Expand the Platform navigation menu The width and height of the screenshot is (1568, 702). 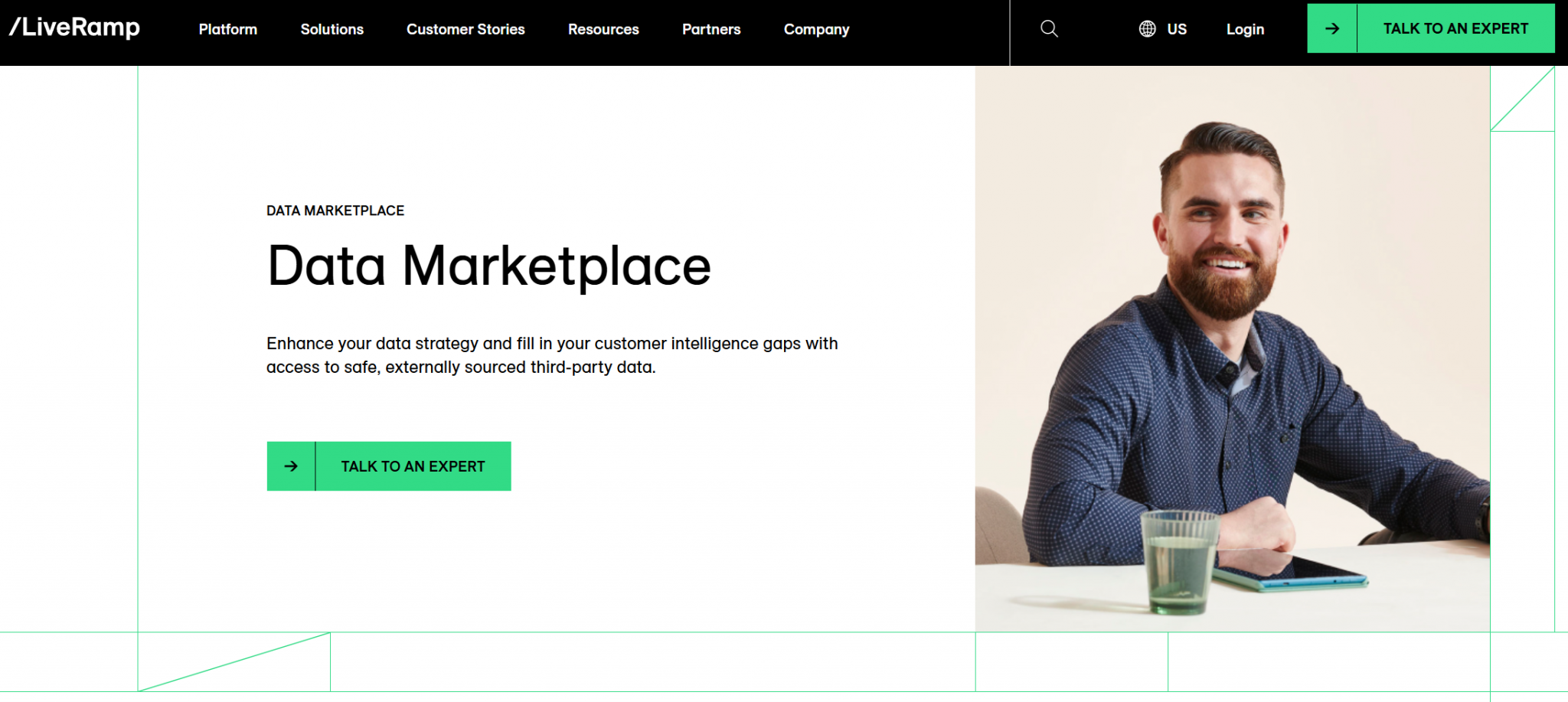pos(227,29)
